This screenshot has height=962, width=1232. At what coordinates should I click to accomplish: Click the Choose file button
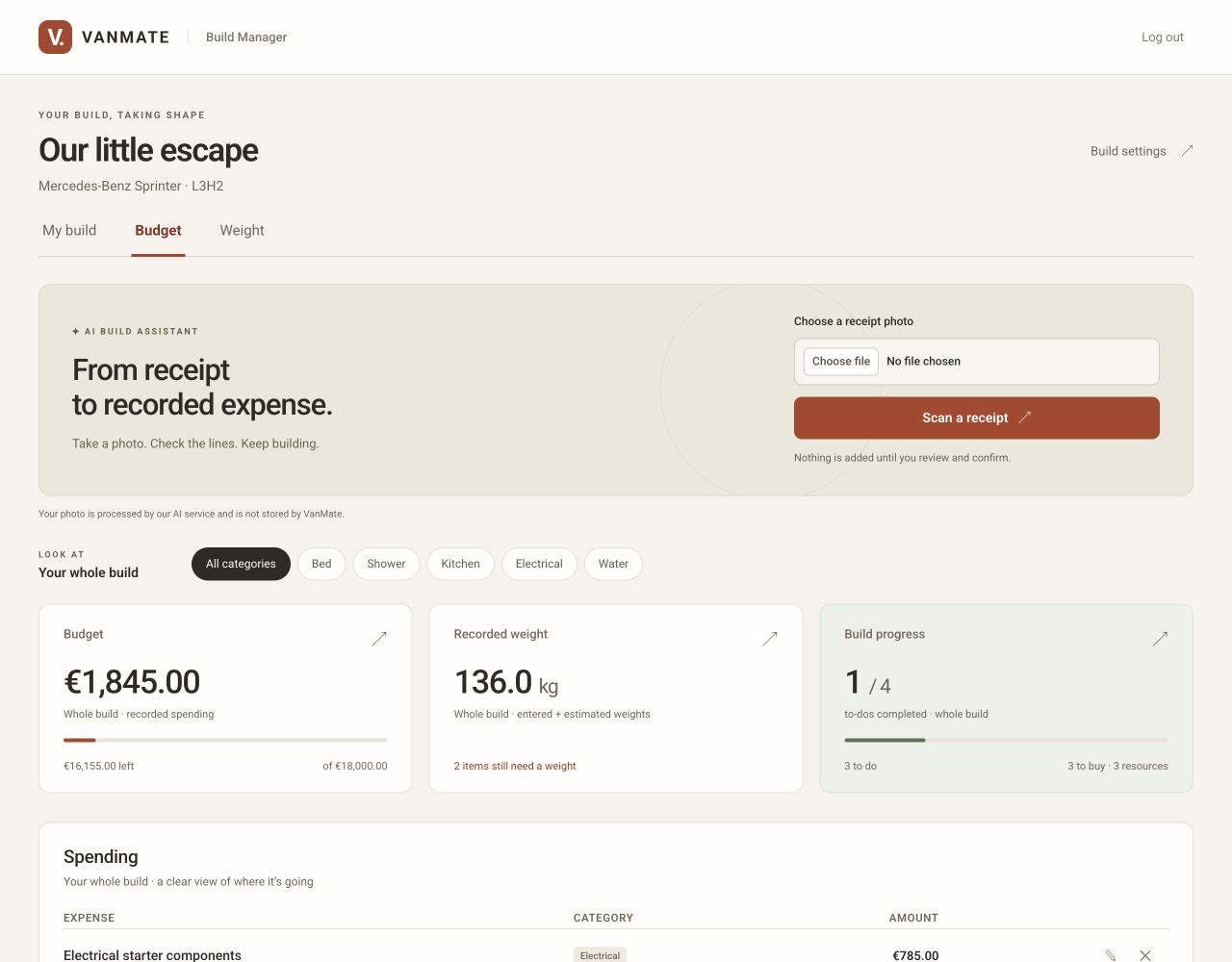click(841, 362)
